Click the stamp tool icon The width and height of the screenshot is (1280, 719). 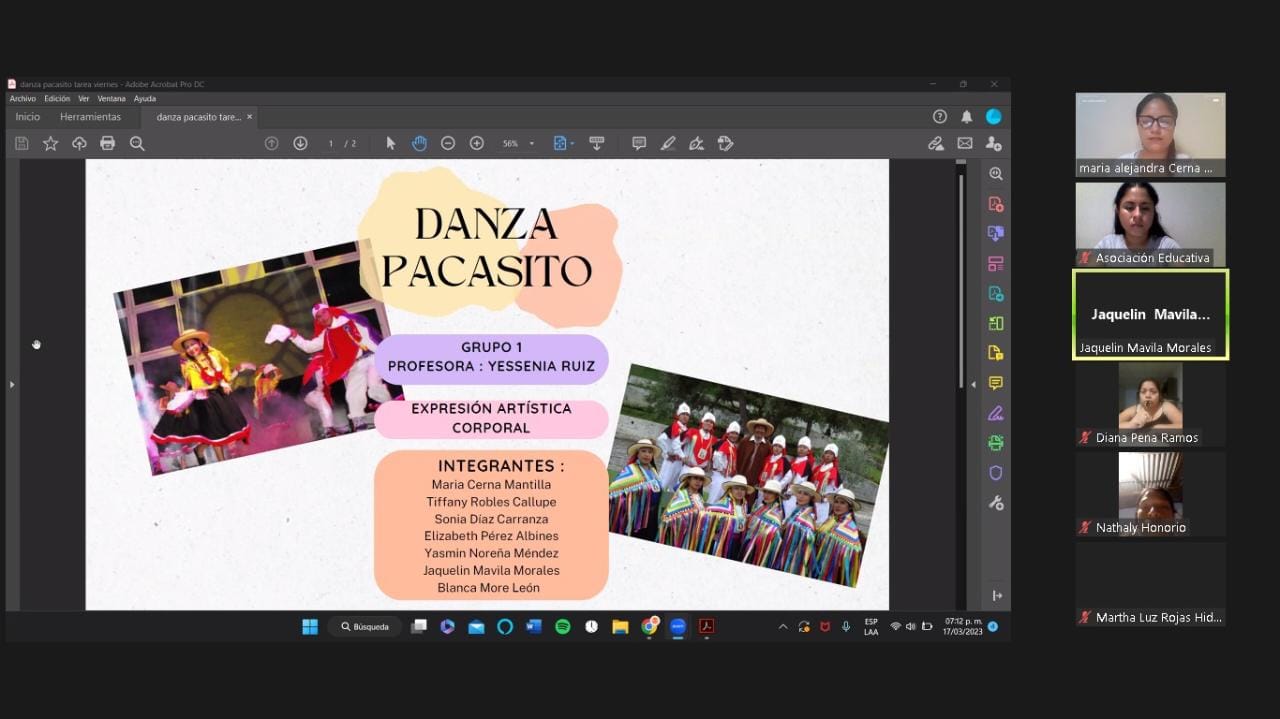tap(726, 143)
